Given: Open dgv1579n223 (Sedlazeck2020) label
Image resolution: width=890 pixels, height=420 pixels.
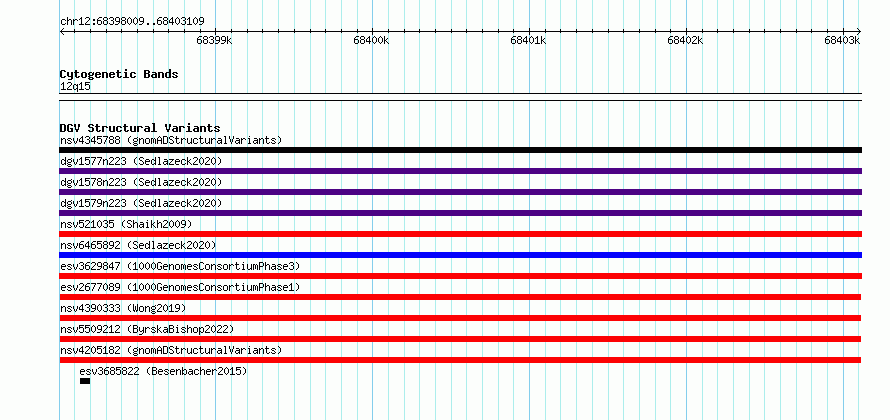Looking at the screenshot, I should pos(141,203).
